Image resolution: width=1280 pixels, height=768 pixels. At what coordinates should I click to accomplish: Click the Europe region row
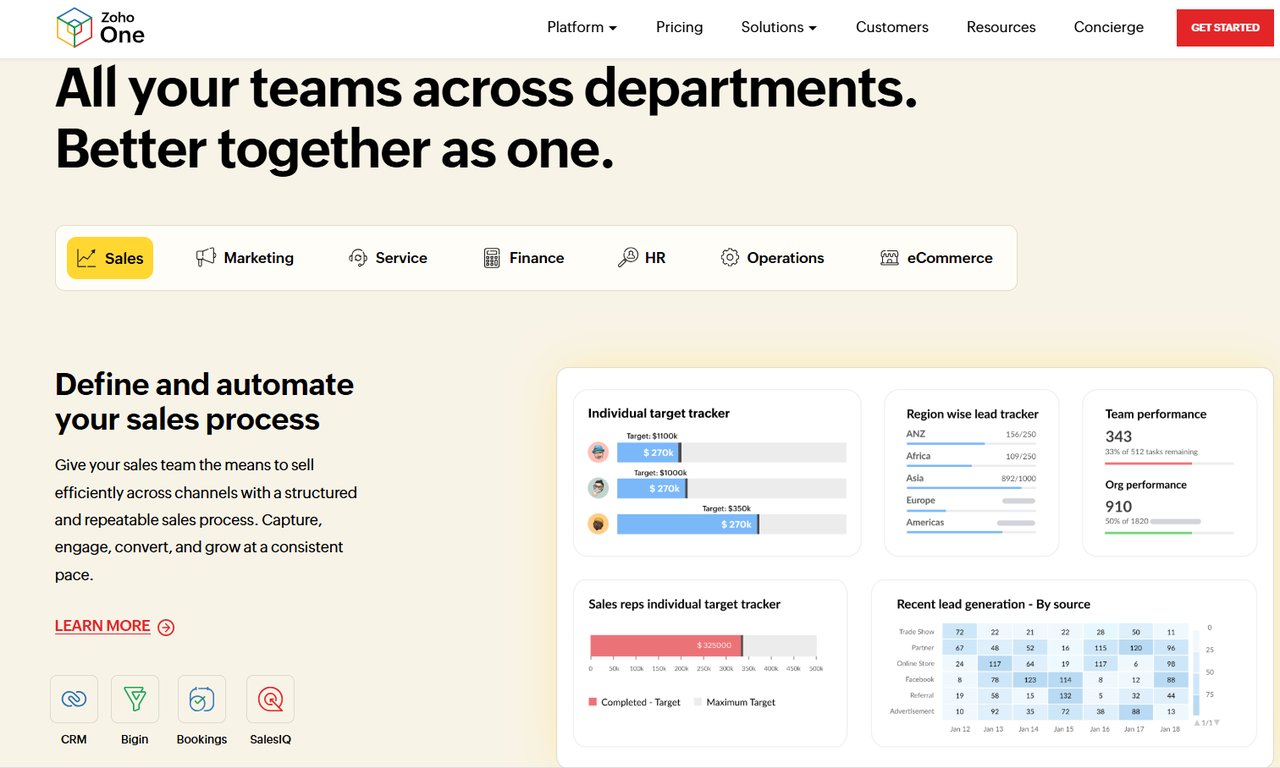point(971,503)
